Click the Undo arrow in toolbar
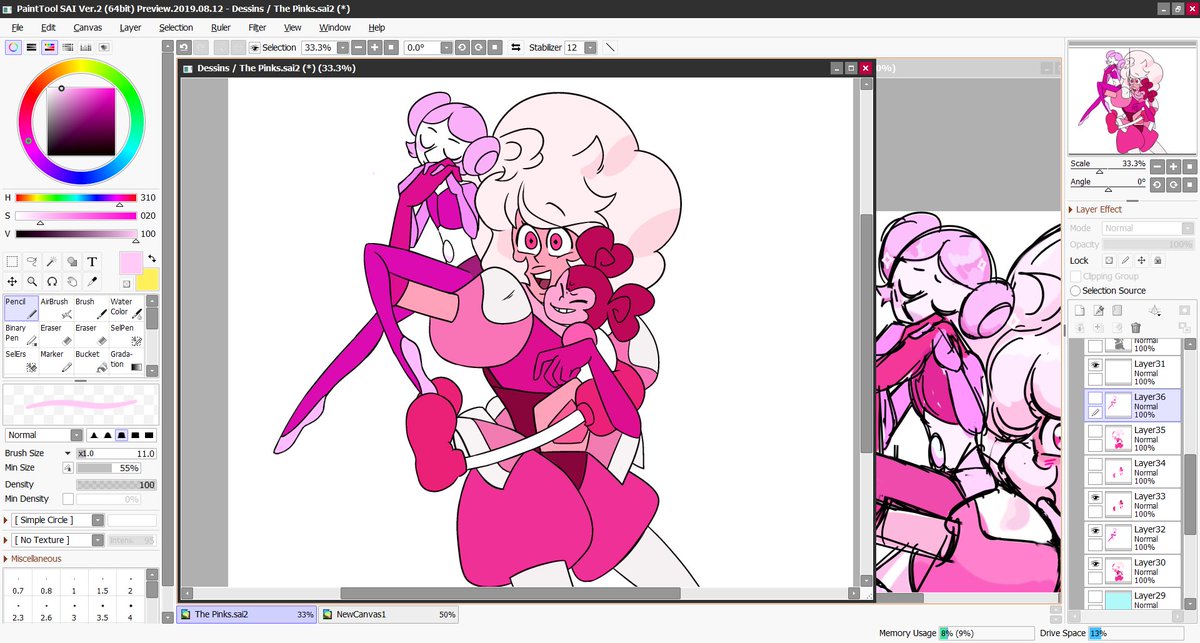 point(184,47)
